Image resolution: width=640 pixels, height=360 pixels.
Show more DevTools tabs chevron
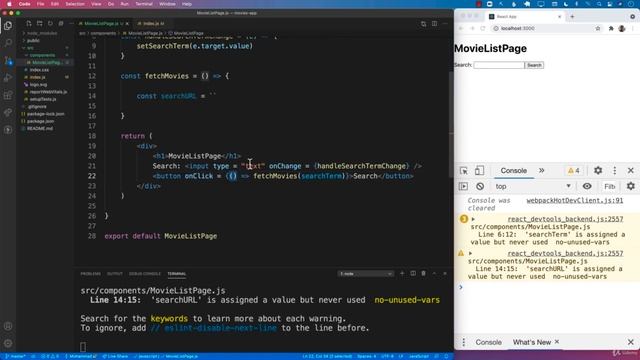542,171
